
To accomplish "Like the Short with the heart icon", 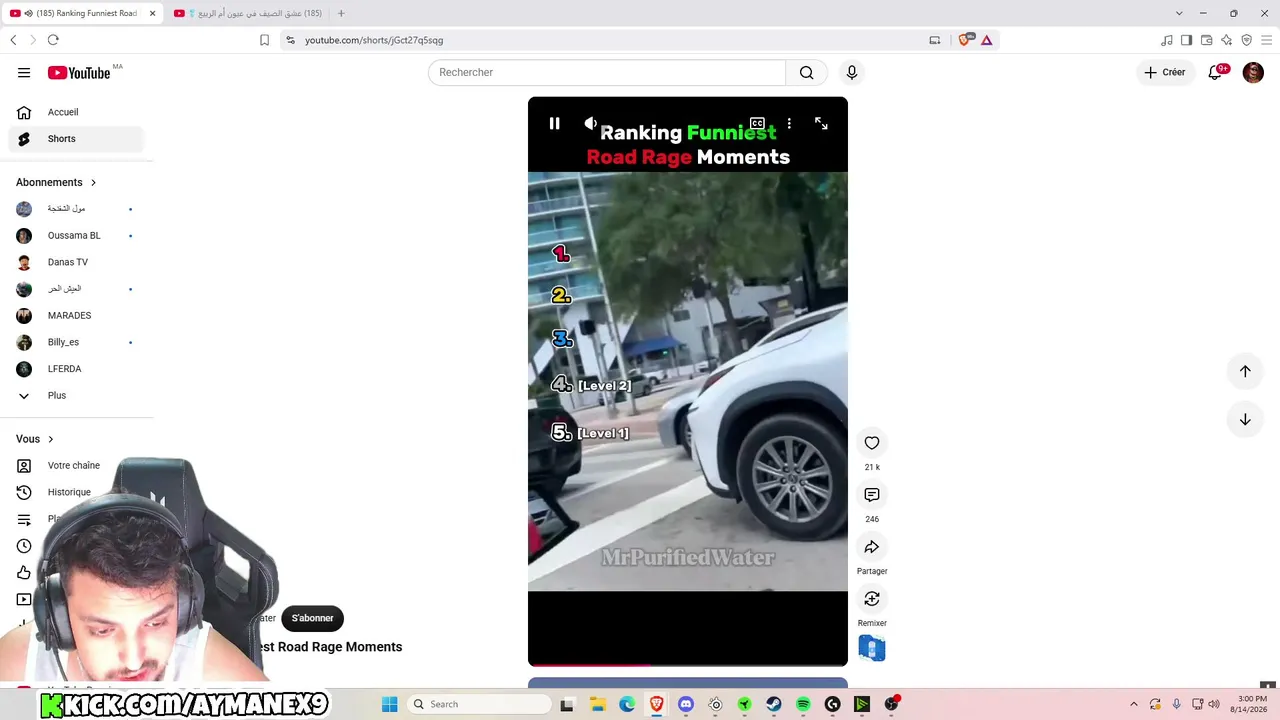I will 872,443.
